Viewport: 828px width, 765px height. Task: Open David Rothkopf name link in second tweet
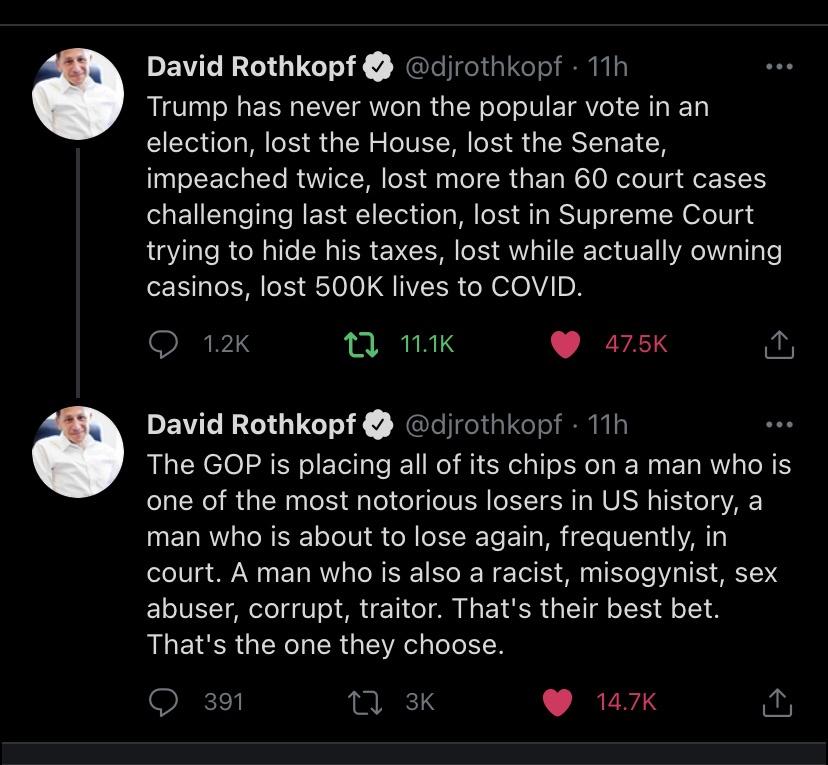point(251,425)
